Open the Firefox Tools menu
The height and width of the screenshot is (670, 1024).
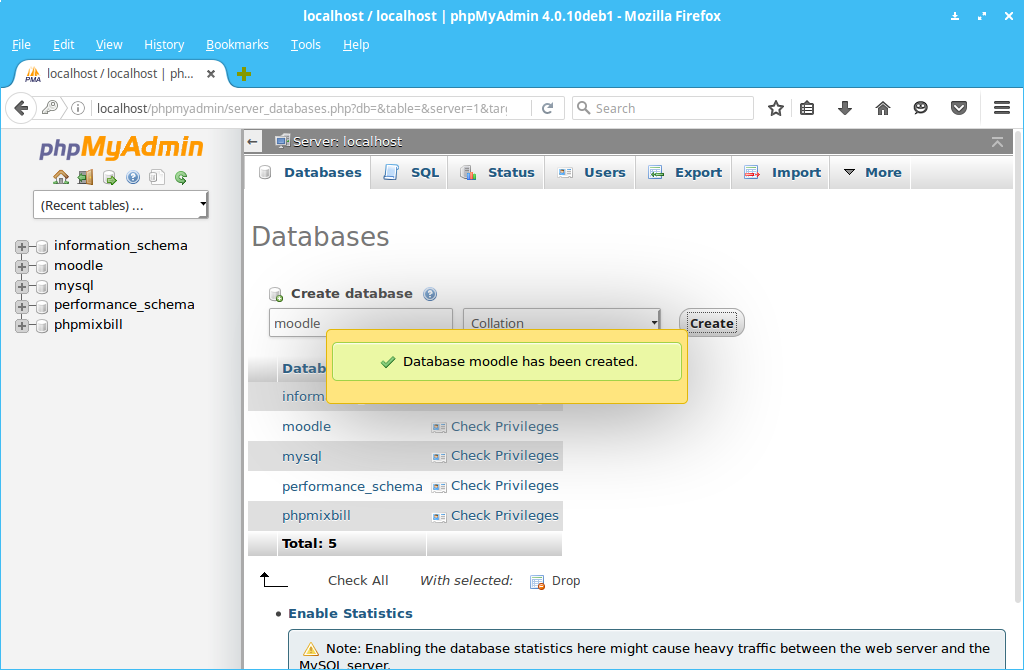306,44
